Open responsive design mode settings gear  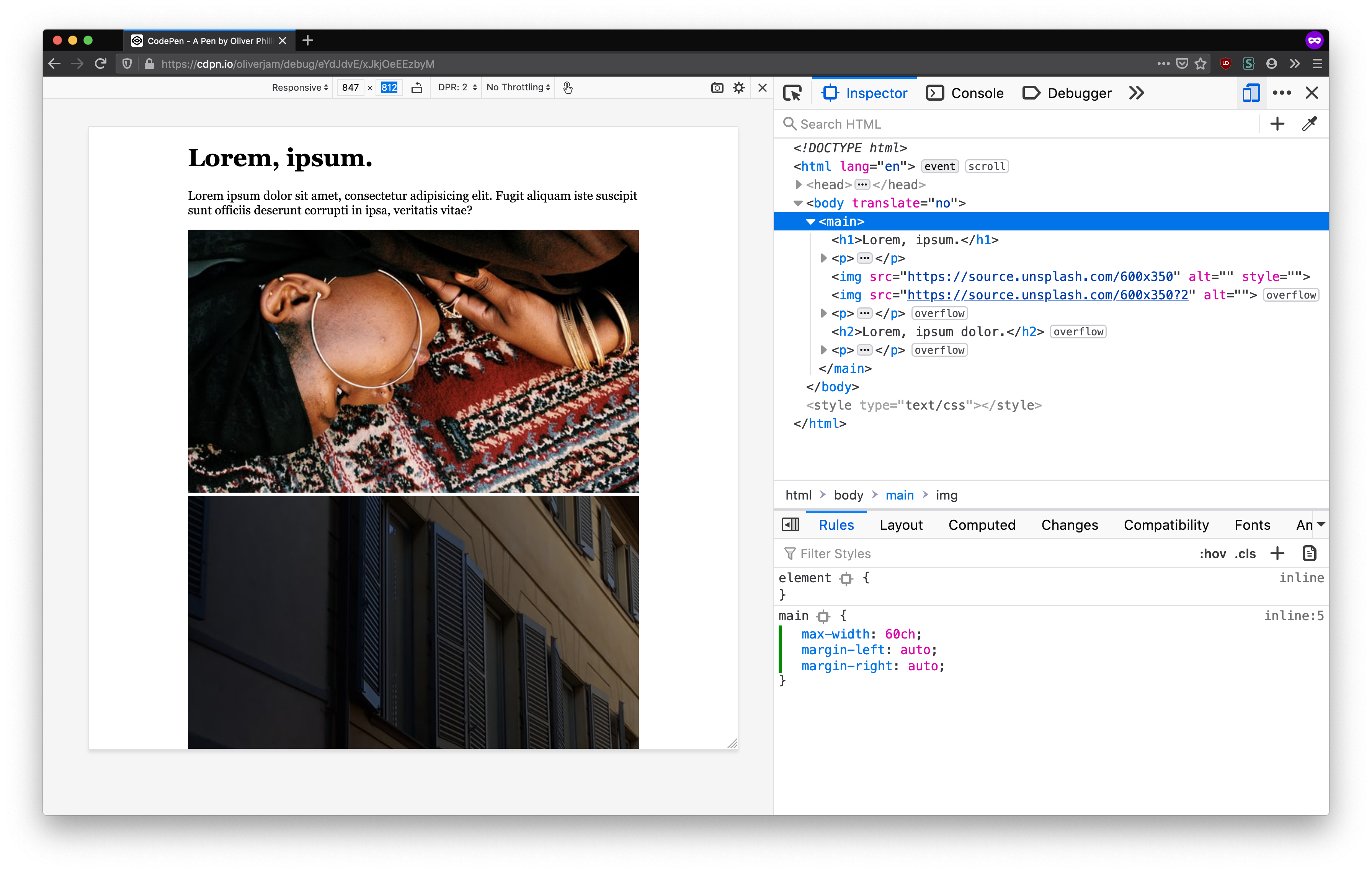point(738,88)
